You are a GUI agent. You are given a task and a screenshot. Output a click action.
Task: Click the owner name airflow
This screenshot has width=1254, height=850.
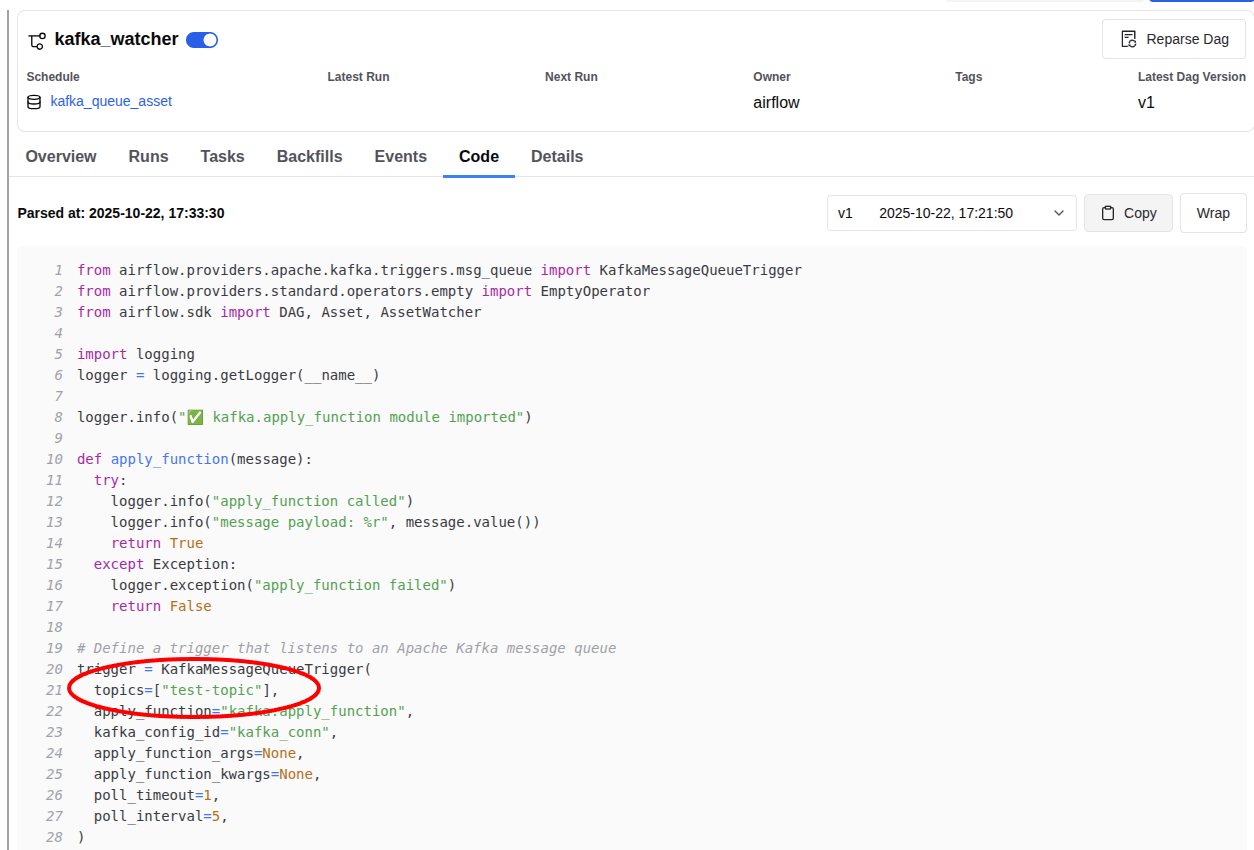[x=776, y=102]
